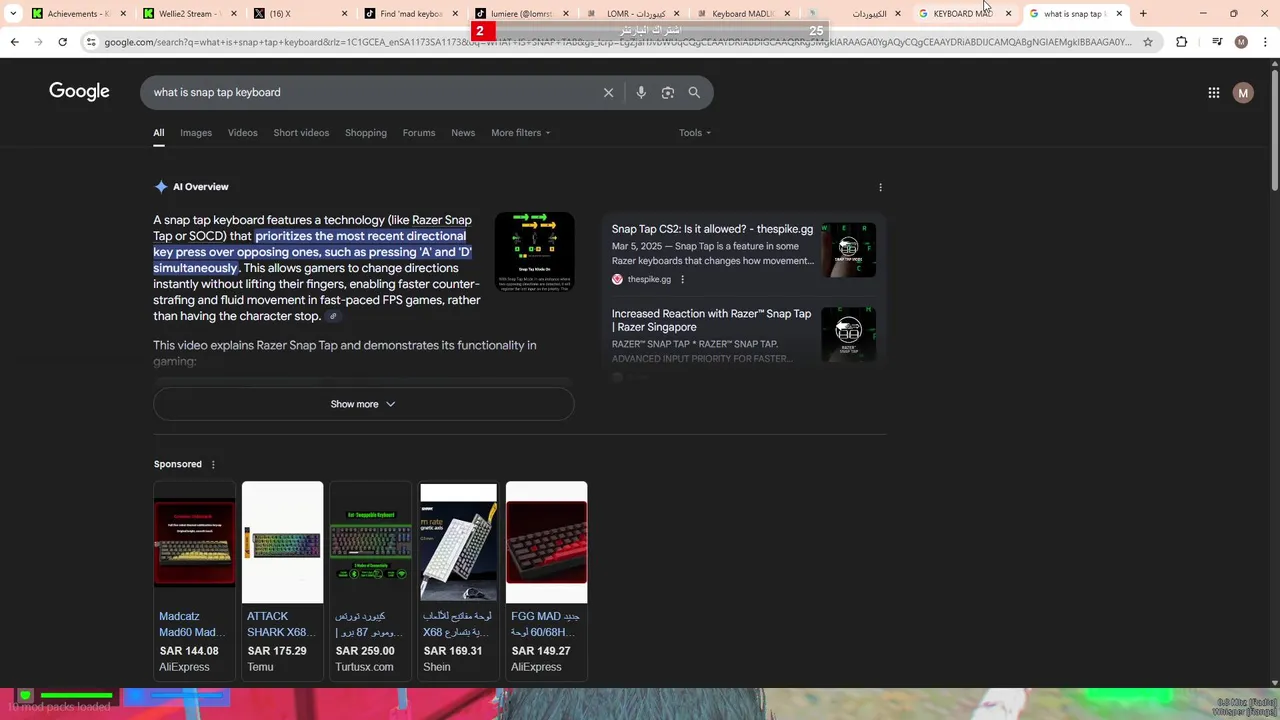Start a voice search with the microphone icon
Viewport: 1280px width, 720px height.
click(x=641, y=92)
